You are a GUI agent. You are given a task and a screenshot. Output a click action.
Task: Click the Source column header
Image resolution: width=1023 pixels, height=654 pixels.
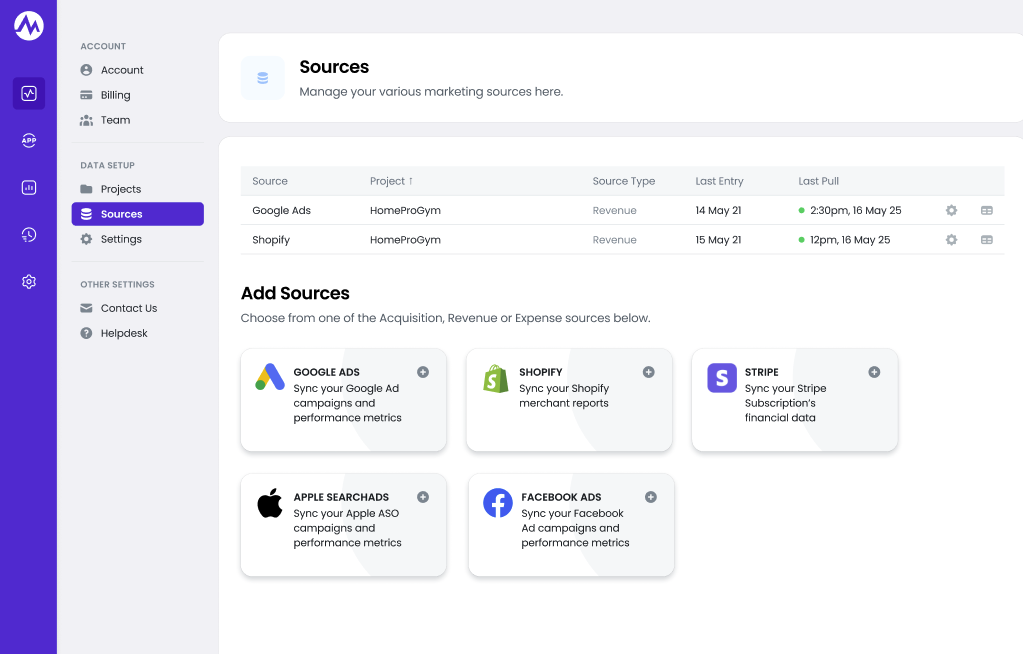(x=269, y=181)
